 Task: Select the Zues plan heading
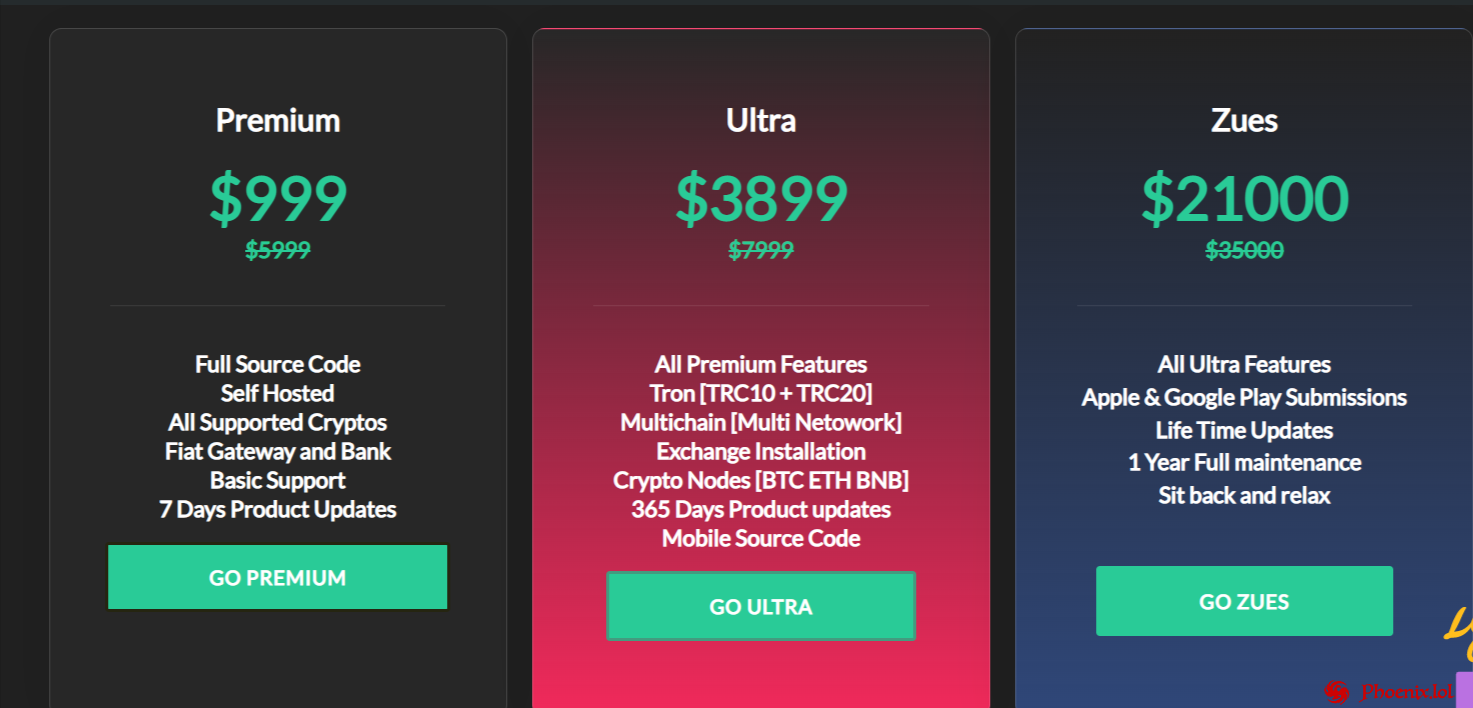coord(1244,121)
